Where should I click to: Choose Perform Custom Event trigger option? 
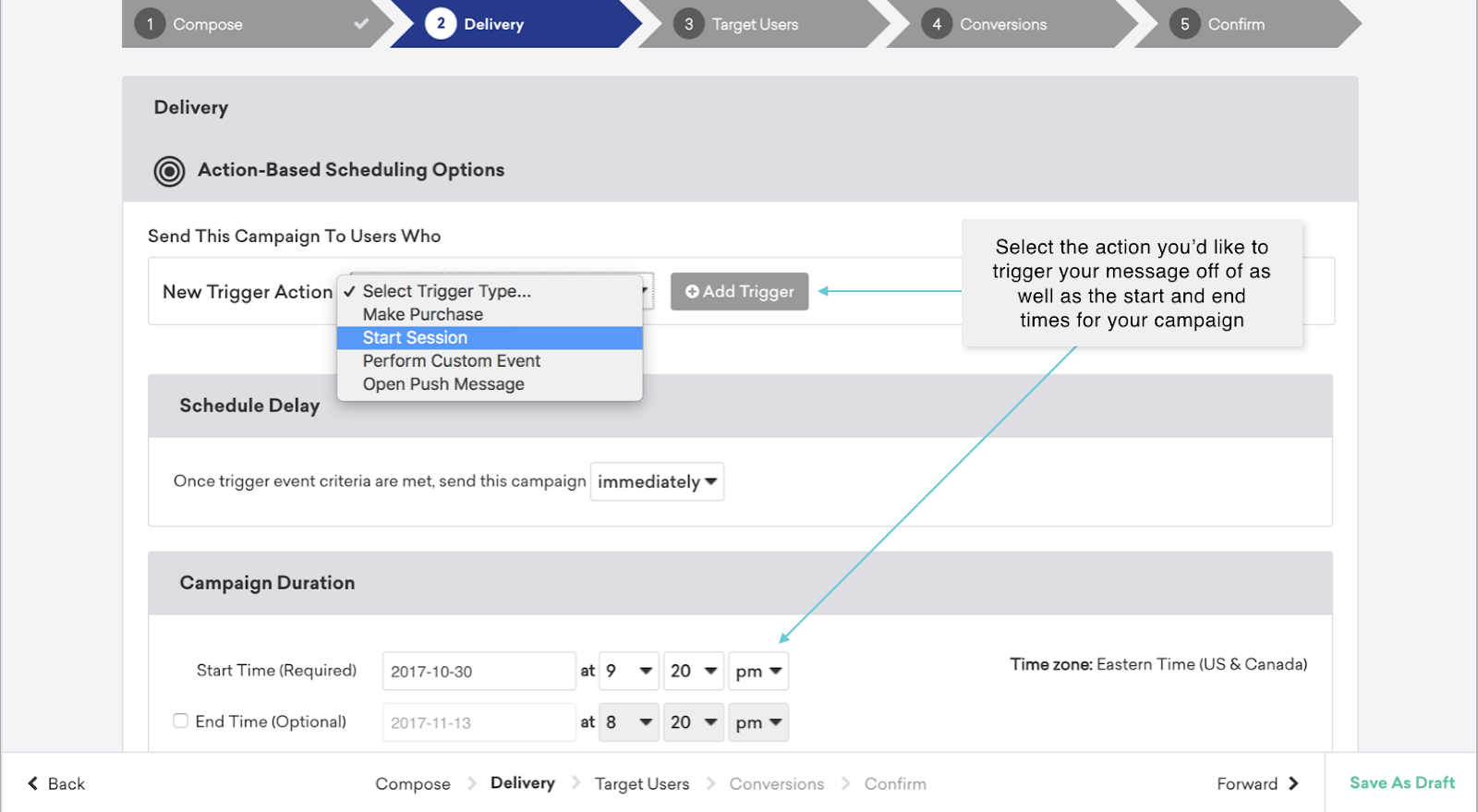[451, 361]
